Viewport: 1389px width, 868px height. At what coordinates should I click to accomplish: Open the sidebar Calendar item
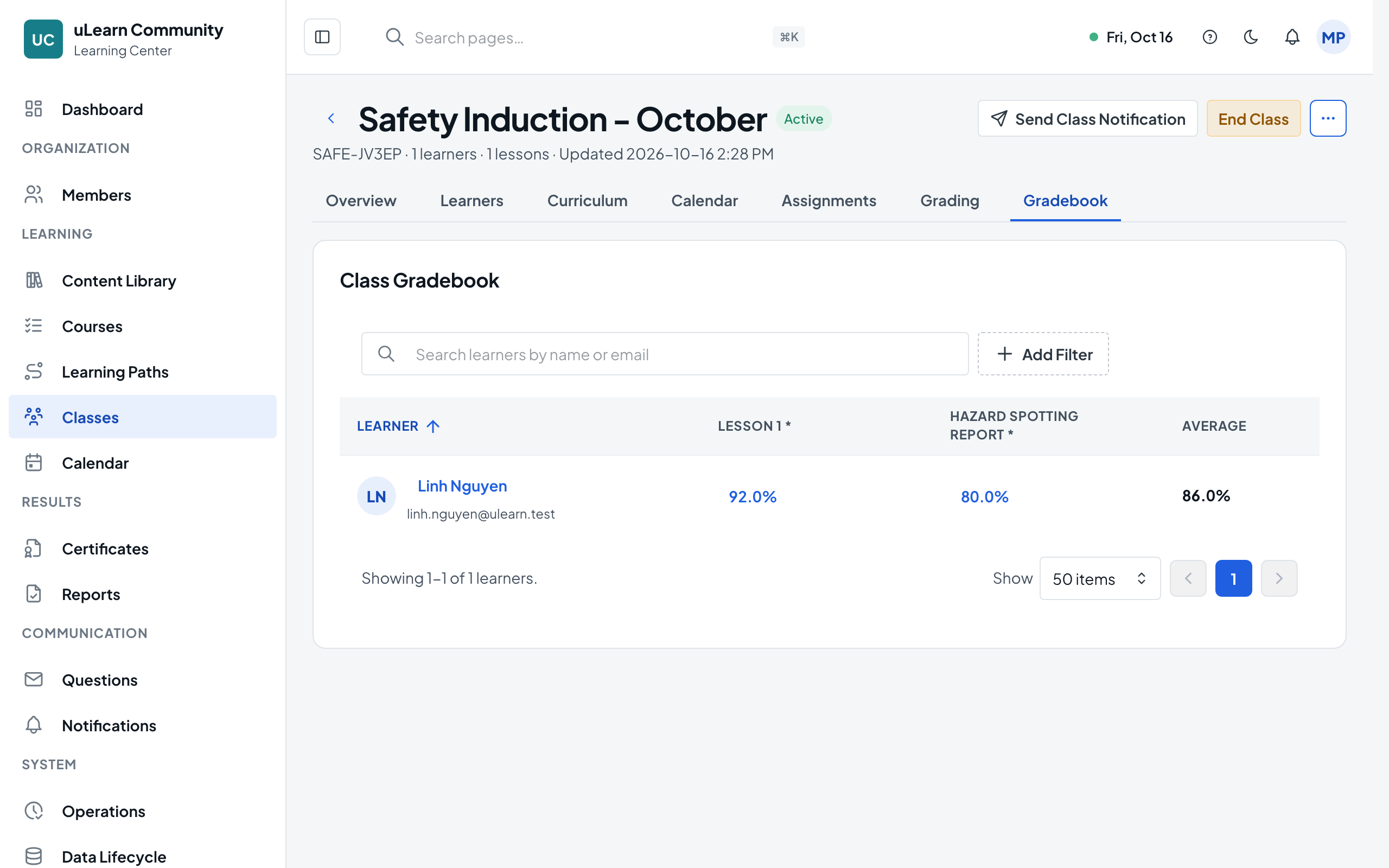tap(142, 463)
